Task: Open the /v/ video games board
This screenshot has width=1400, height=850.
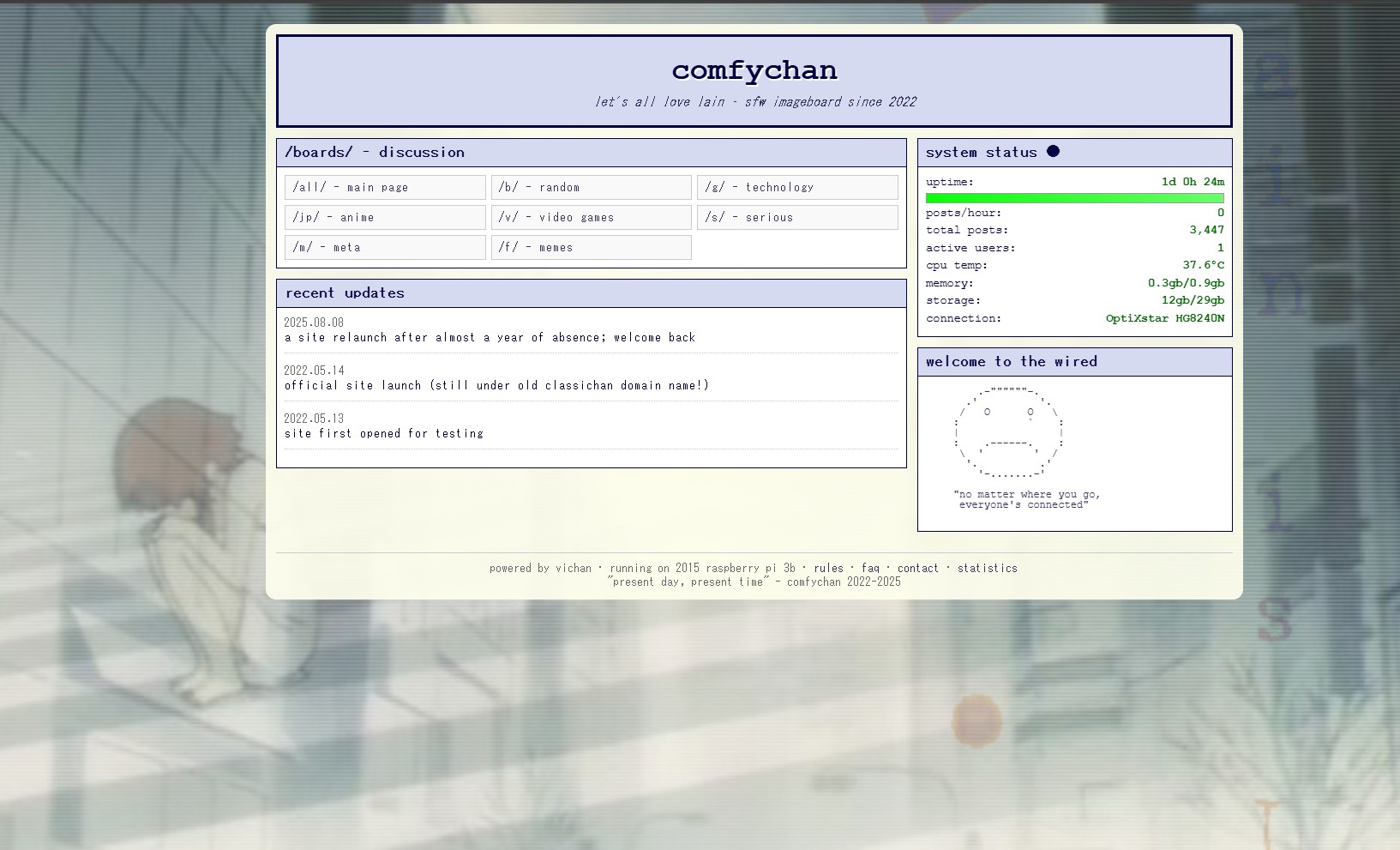Action: pyautogui.click(x=591, y=217)
